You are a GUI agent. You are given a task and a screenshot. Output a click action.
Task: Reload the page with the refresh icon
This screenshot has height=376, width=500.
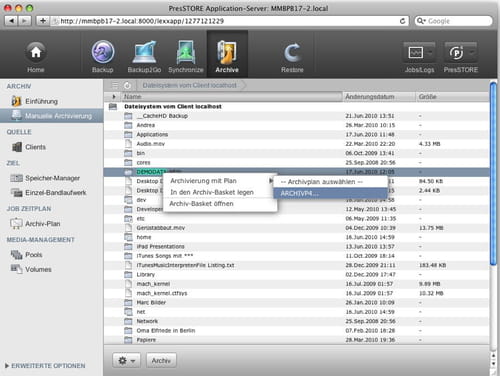click(402, 21)
